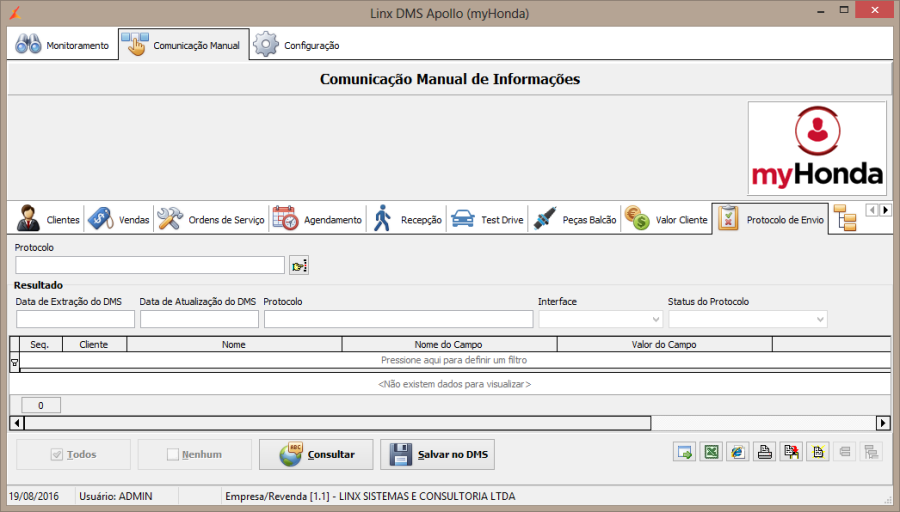Select the Recepção sub-tab

(407, 219)
